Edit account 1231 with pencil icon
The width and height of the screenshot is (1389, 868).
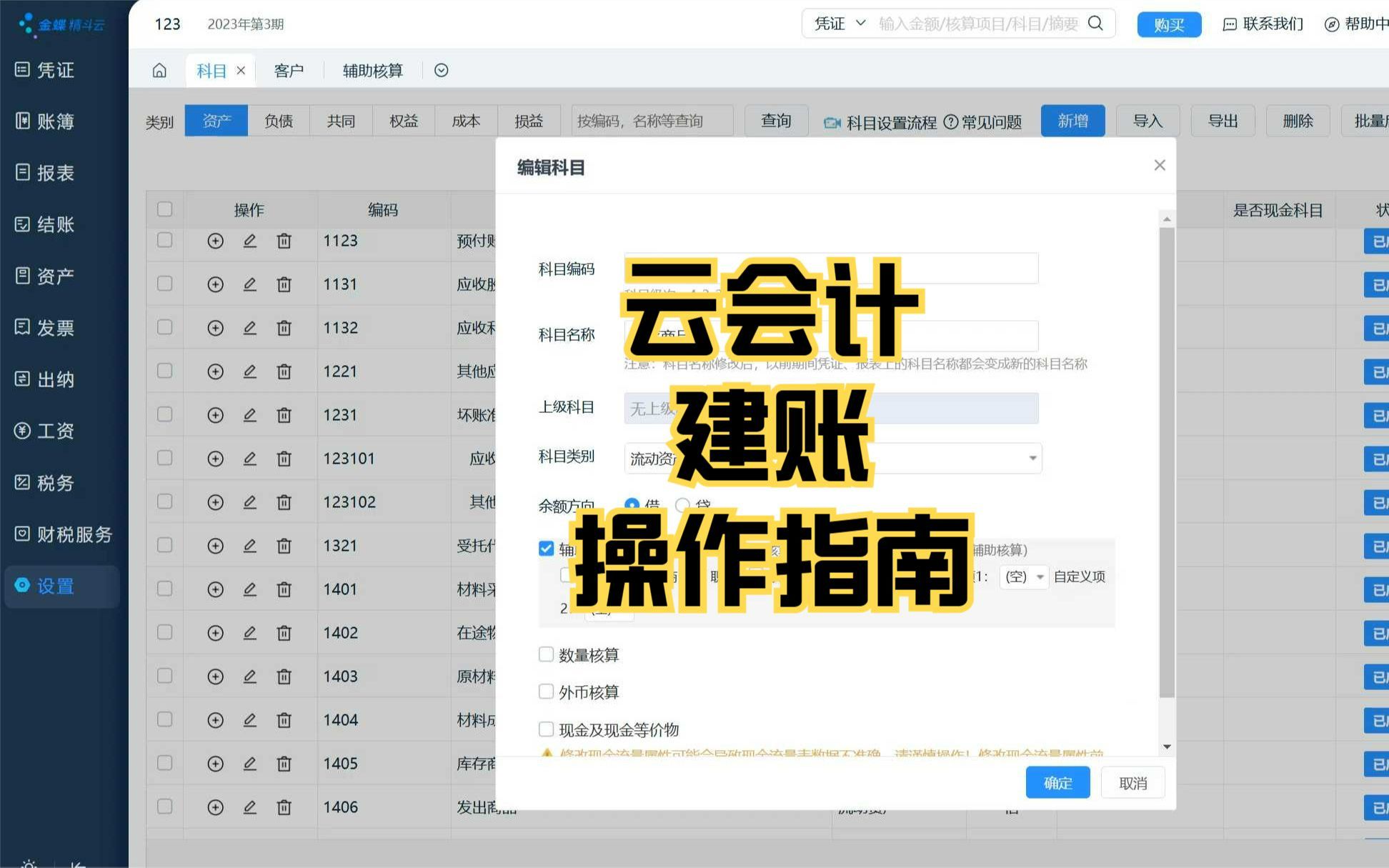tap(249, 415)
